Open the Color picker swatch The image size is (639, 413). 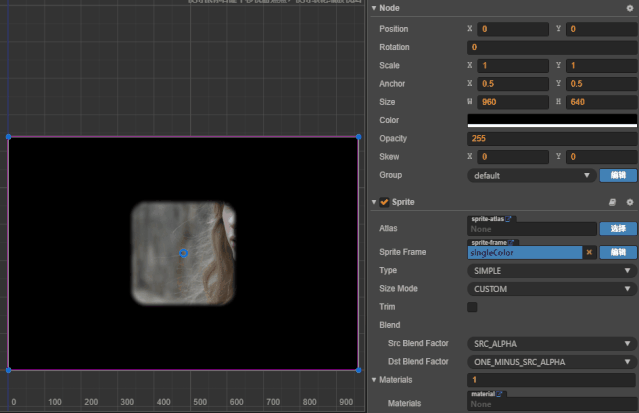[552, 121]
